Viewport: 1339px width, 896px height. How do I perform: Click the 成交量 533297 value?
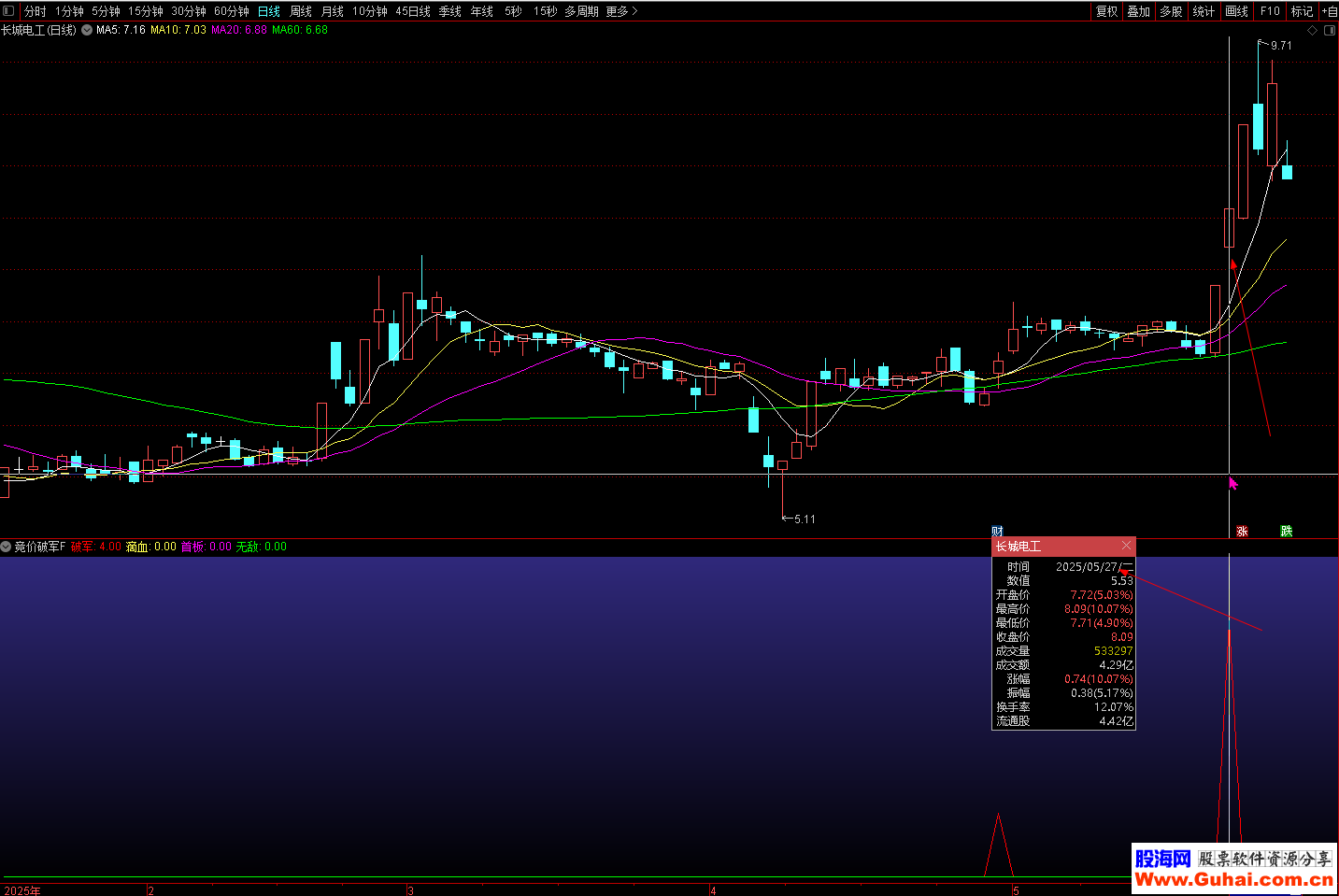[1113, 651]
